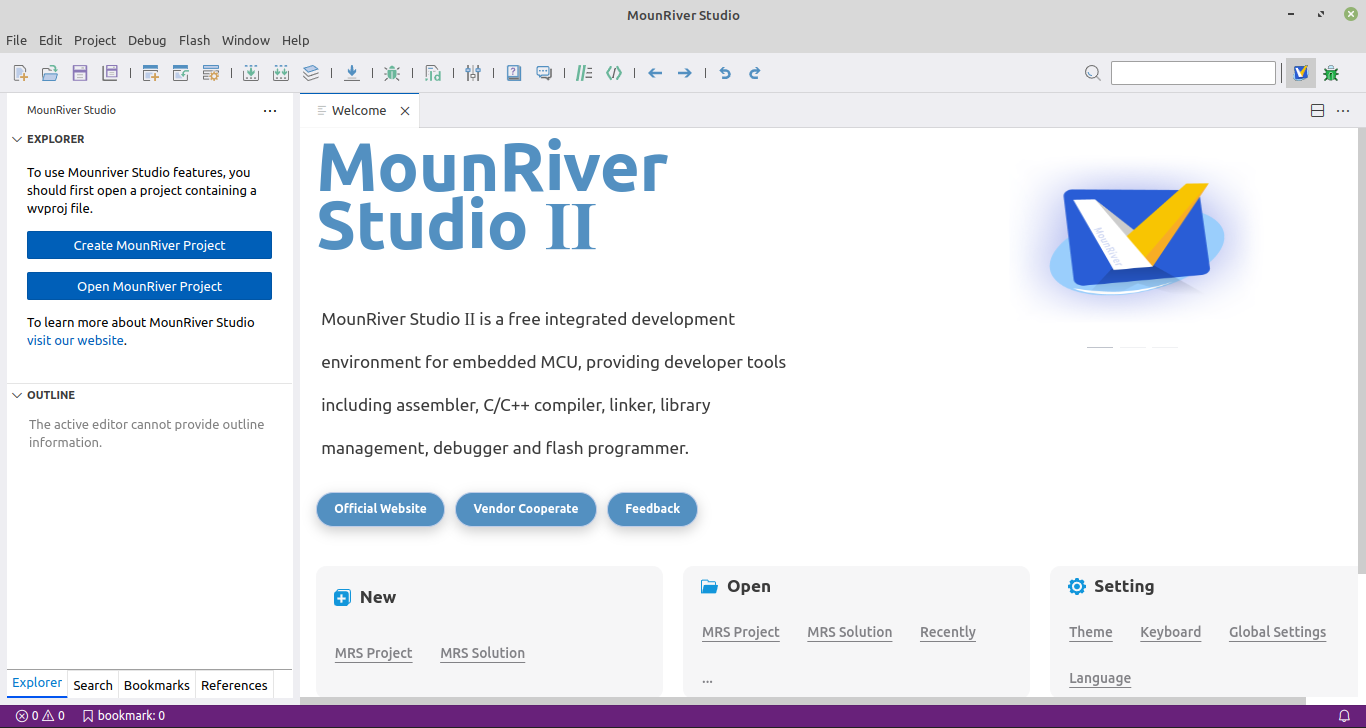This screenshot has height=728, width=1366.
Task: Open the Global Settings link
Action: pos(1278,632)
